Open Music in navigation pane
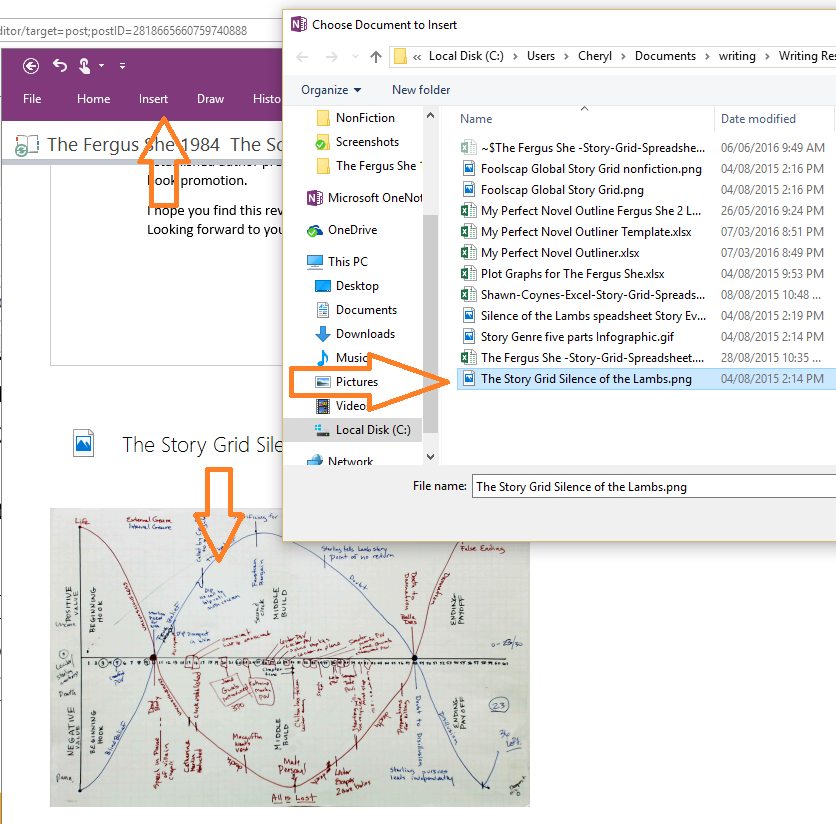The height and width of the screenshot is (824, 836). (341, 358)
